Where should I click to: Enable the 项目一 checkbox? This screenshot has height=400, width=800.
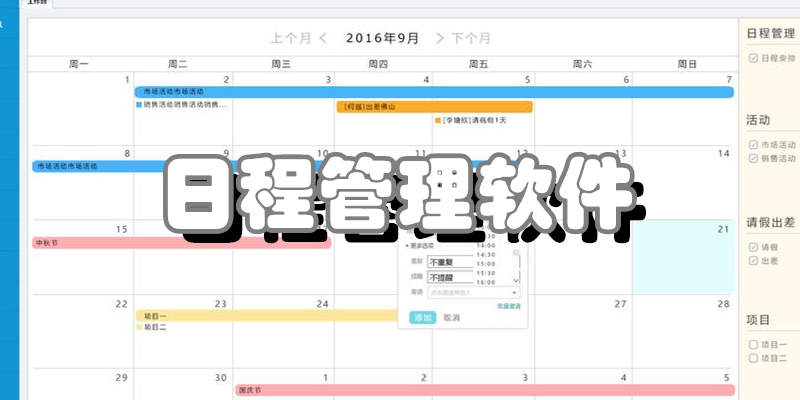tap(753, 345)
